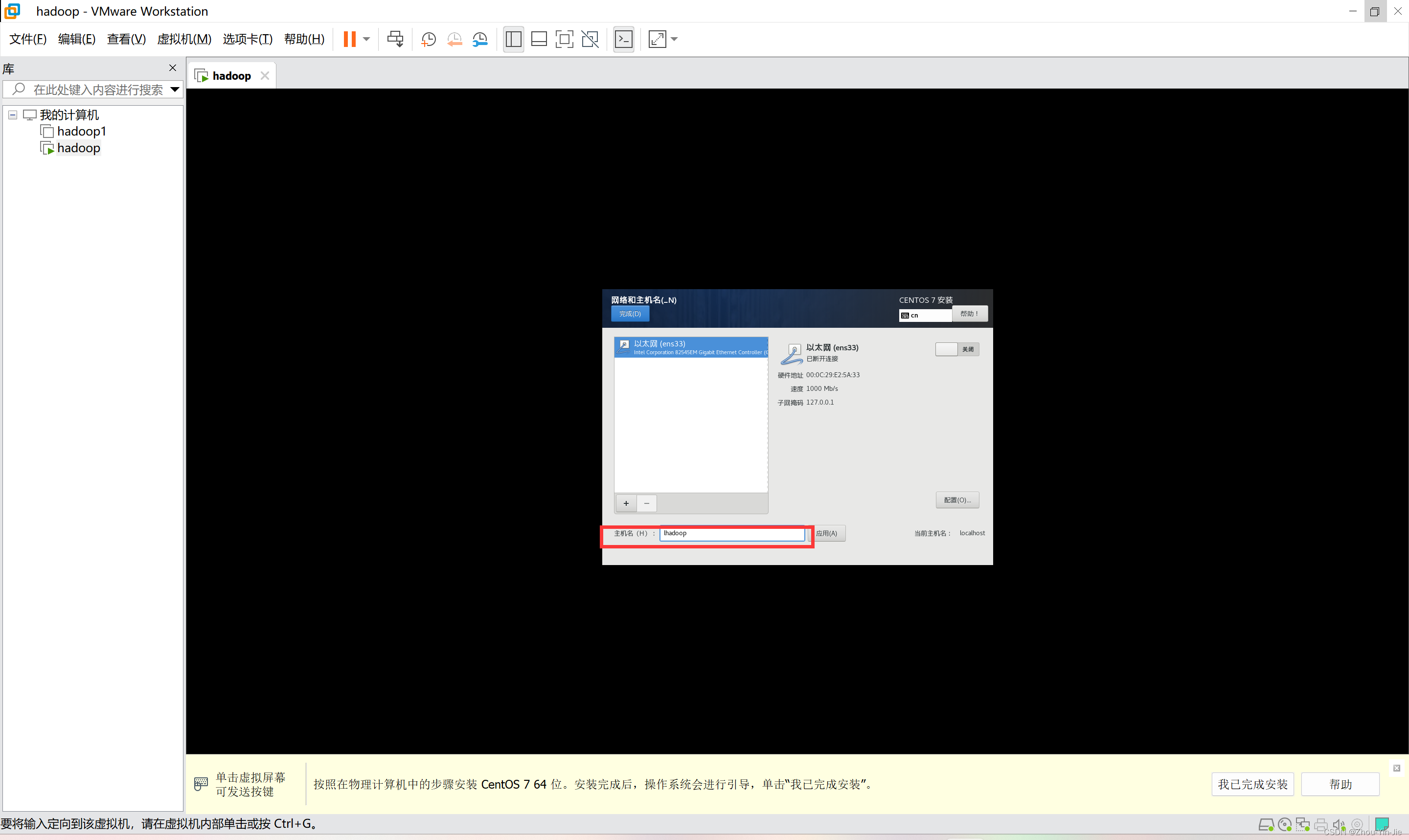The image size is (1409, 840).
Task: Toggle the library sidebar panel icon
Action: (x=513, y=39)
